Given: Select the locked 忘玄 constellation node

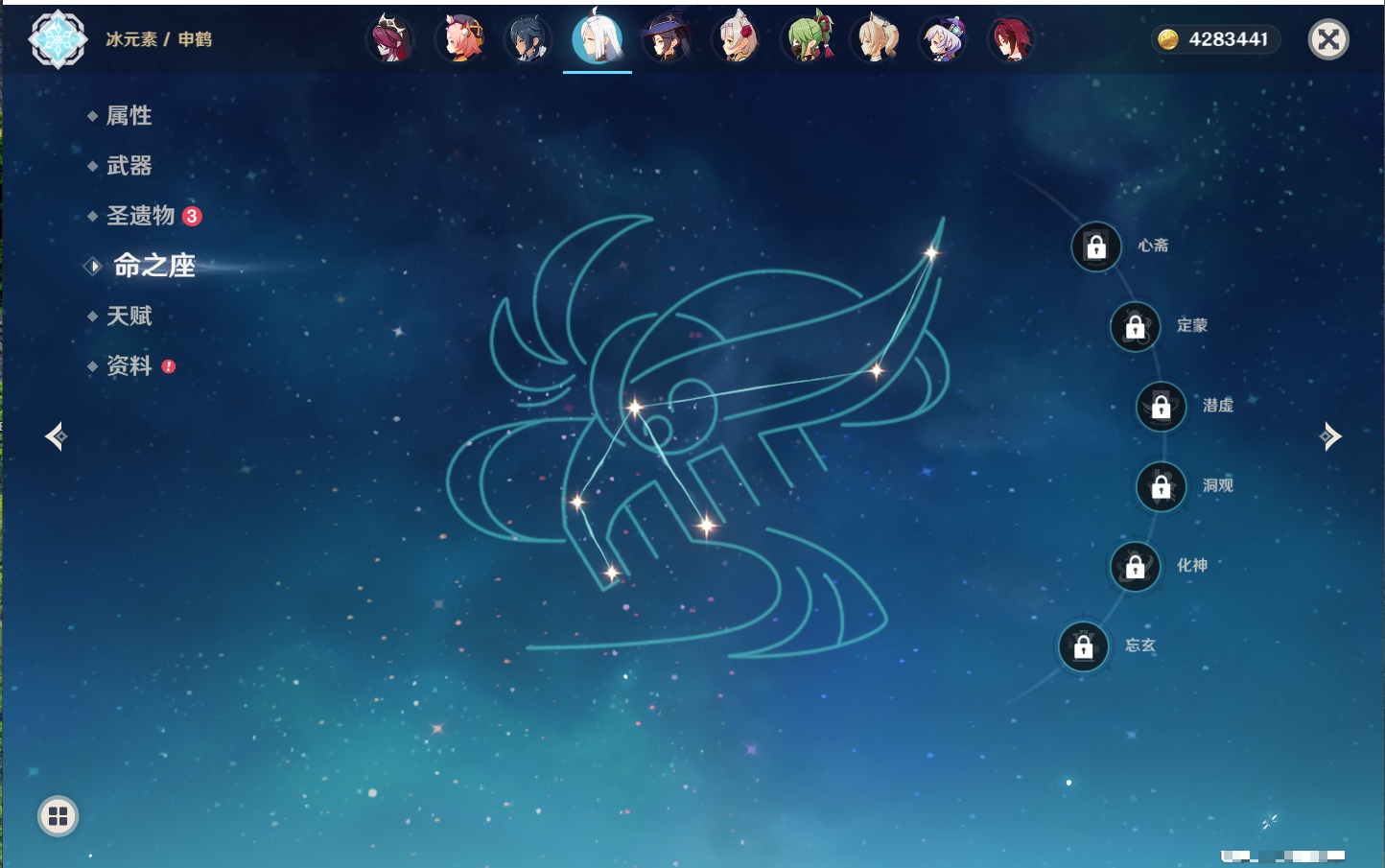Looking at the screenshot, I should (x=1084, y=646).
